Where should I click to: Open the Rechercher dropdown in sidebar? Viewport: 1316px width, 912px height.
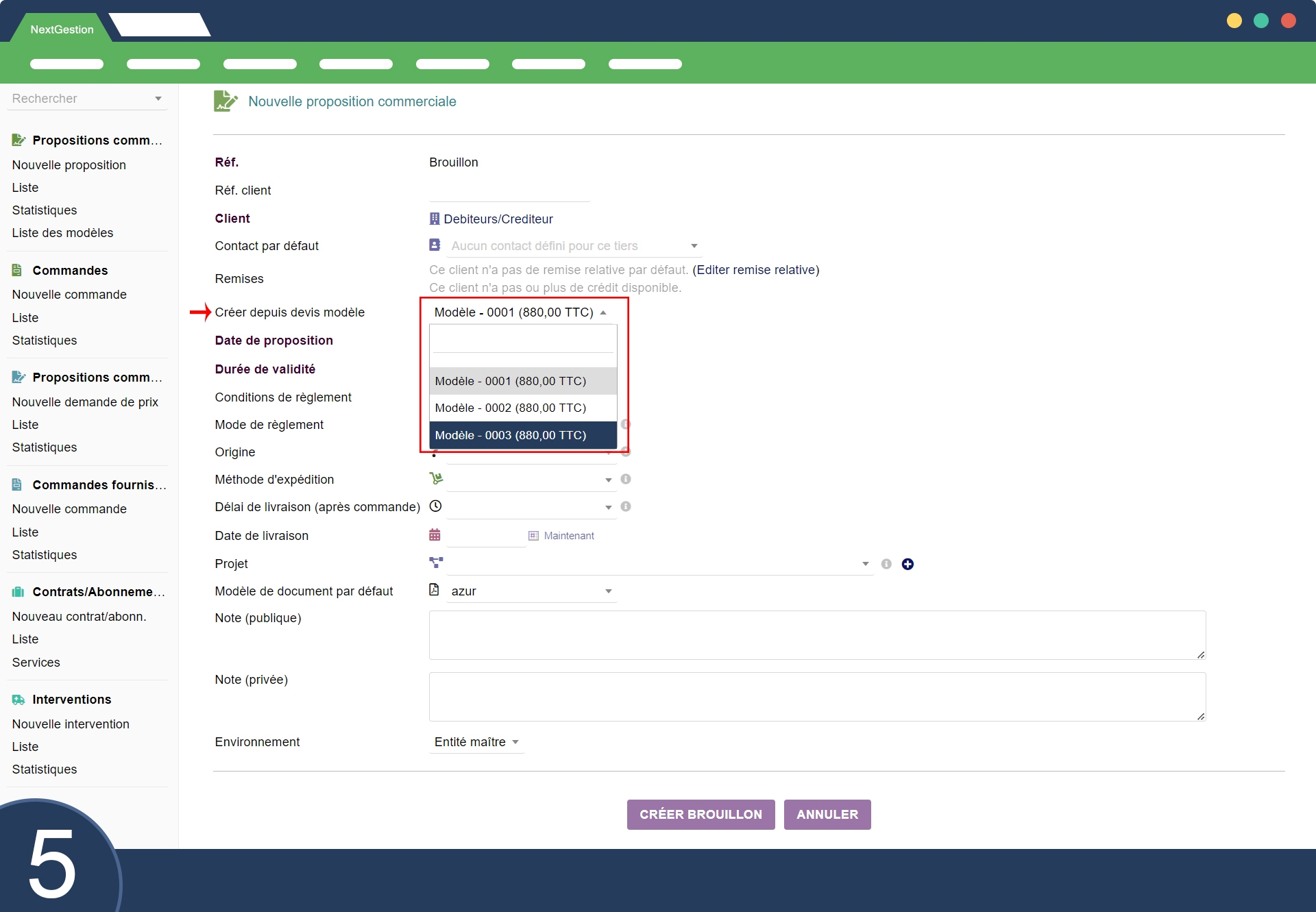tap(87, 99)
